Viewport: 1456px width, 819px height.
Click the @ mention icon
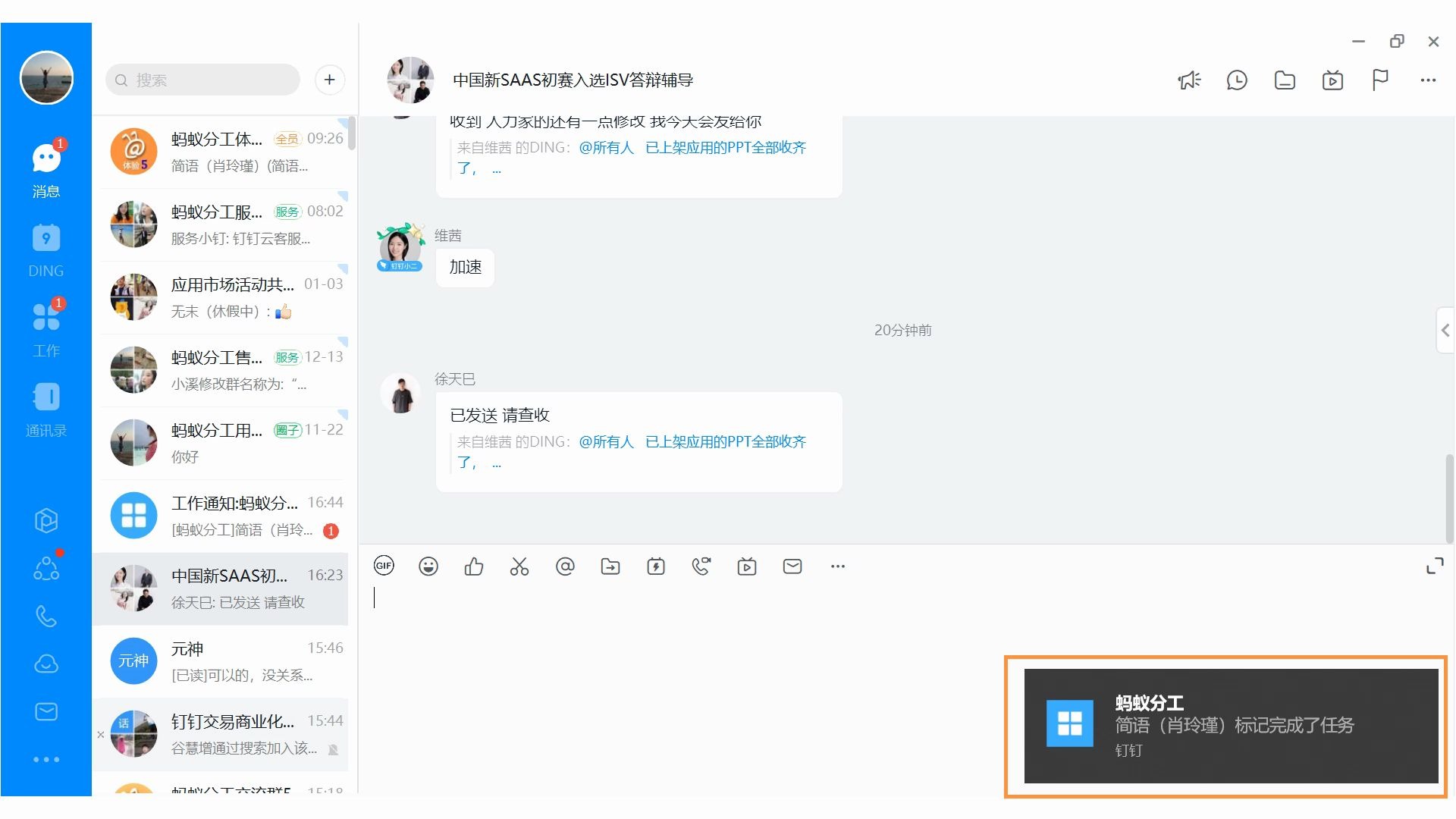(565, 566)
